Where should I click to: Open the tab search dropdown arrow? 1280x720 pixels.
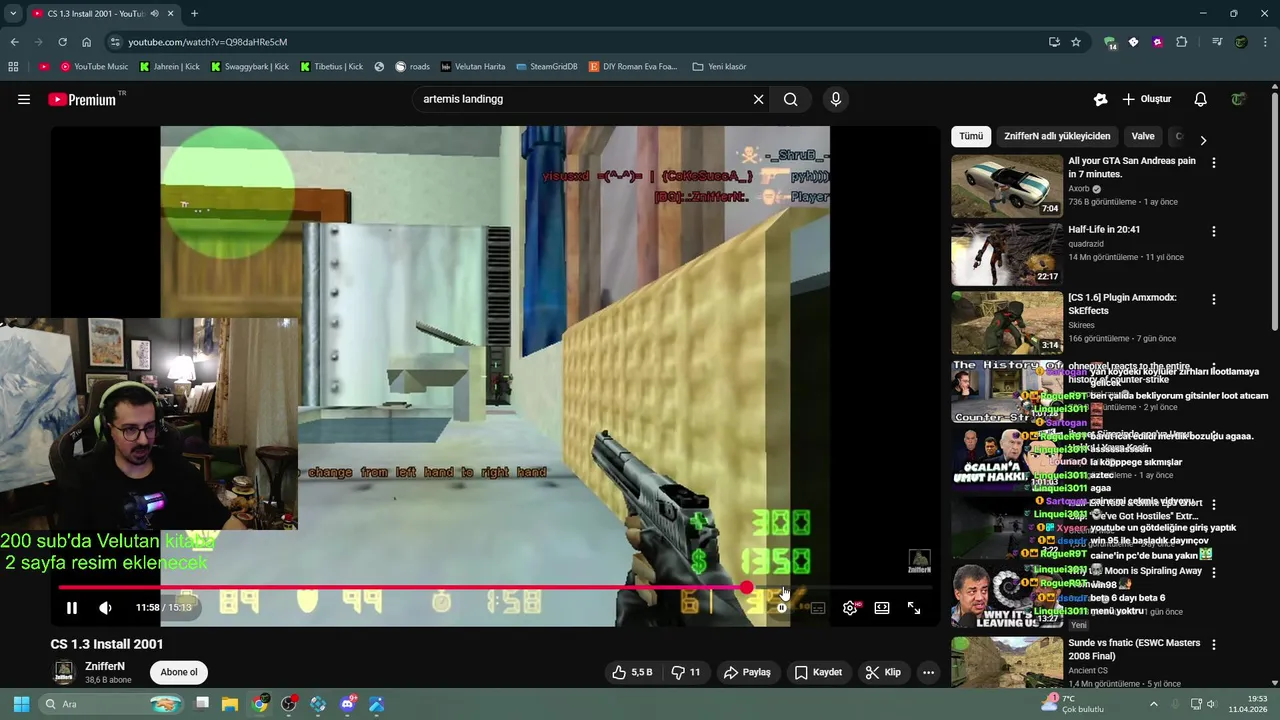coord(13,14)
